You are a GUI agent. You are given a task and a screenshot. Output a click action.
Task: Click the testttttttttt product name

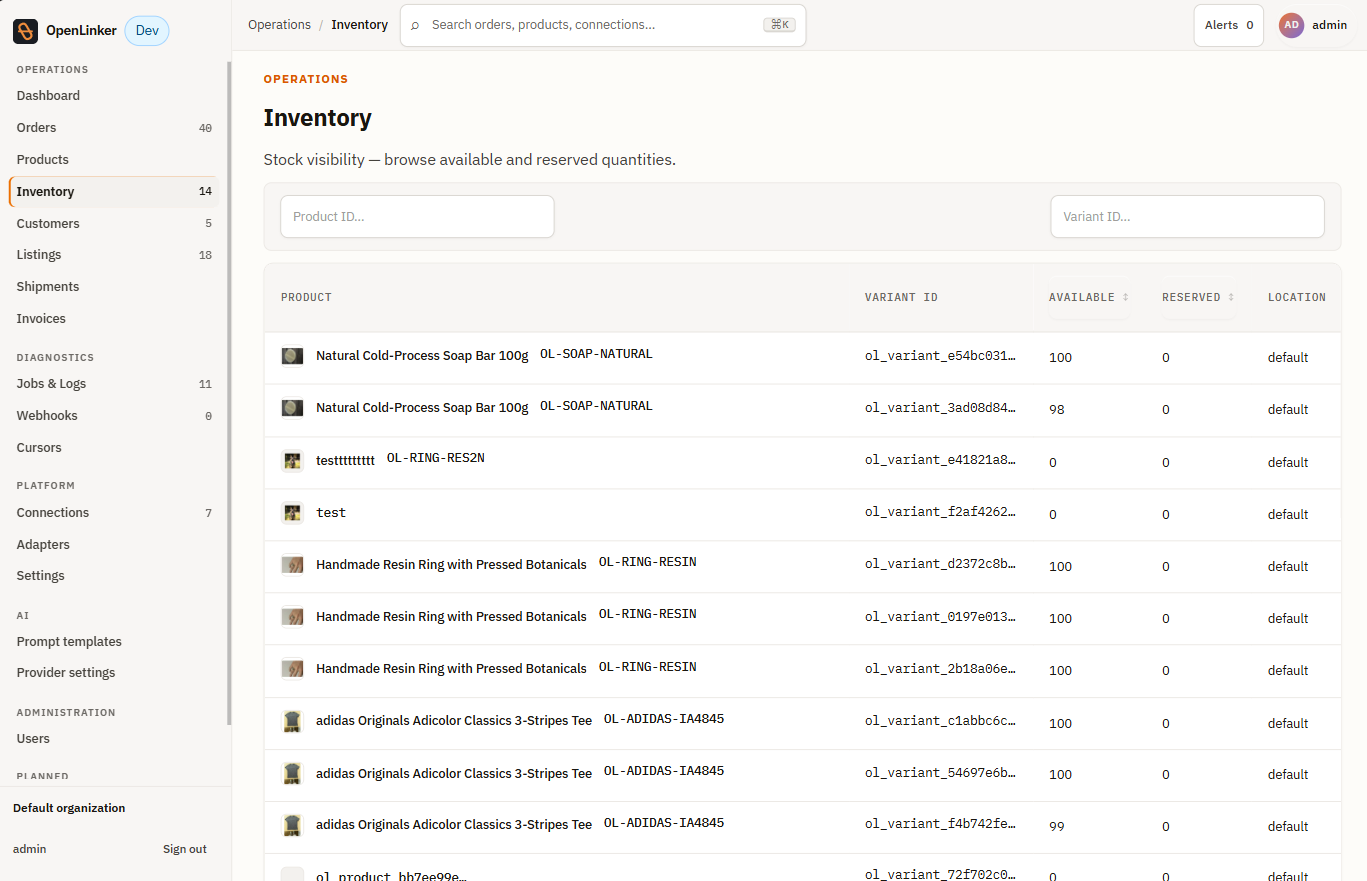[x=345, y=461]
